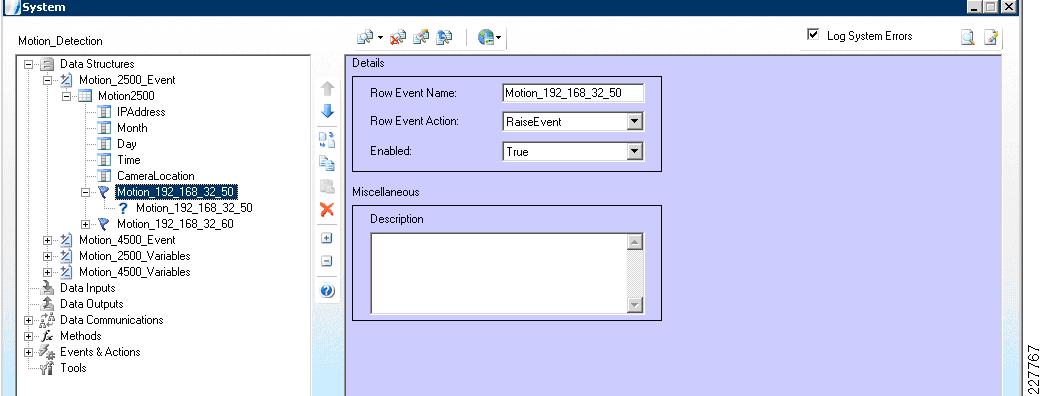Click the swap documents icon below the blue arrow
The width and height of the screenshot is (1041, 396).
point(327,140)
